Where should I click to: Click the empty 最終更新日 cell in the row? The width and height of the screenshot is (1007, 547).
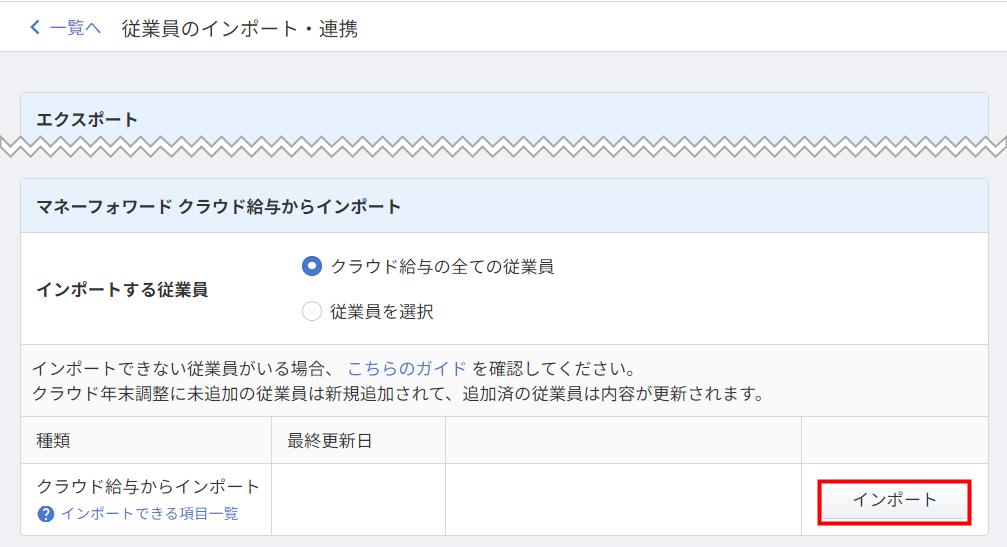click(358, 499)
